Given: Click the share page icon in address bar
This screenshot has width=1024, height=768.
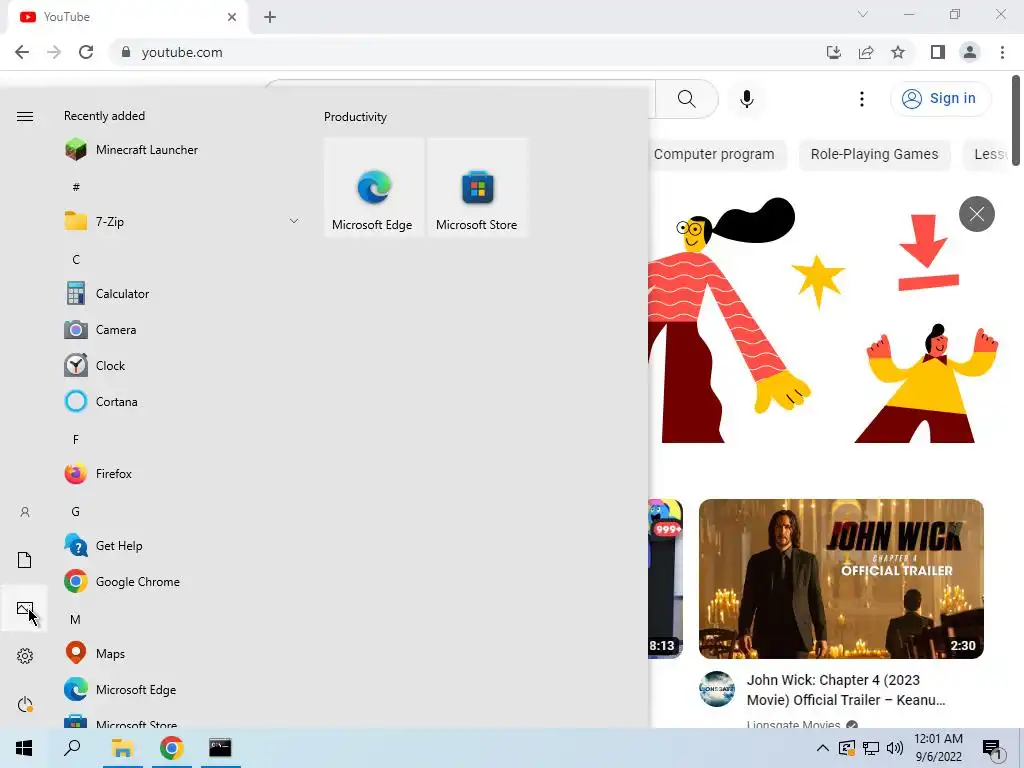Looking at the screenshot, I should (x=866, y=52).
